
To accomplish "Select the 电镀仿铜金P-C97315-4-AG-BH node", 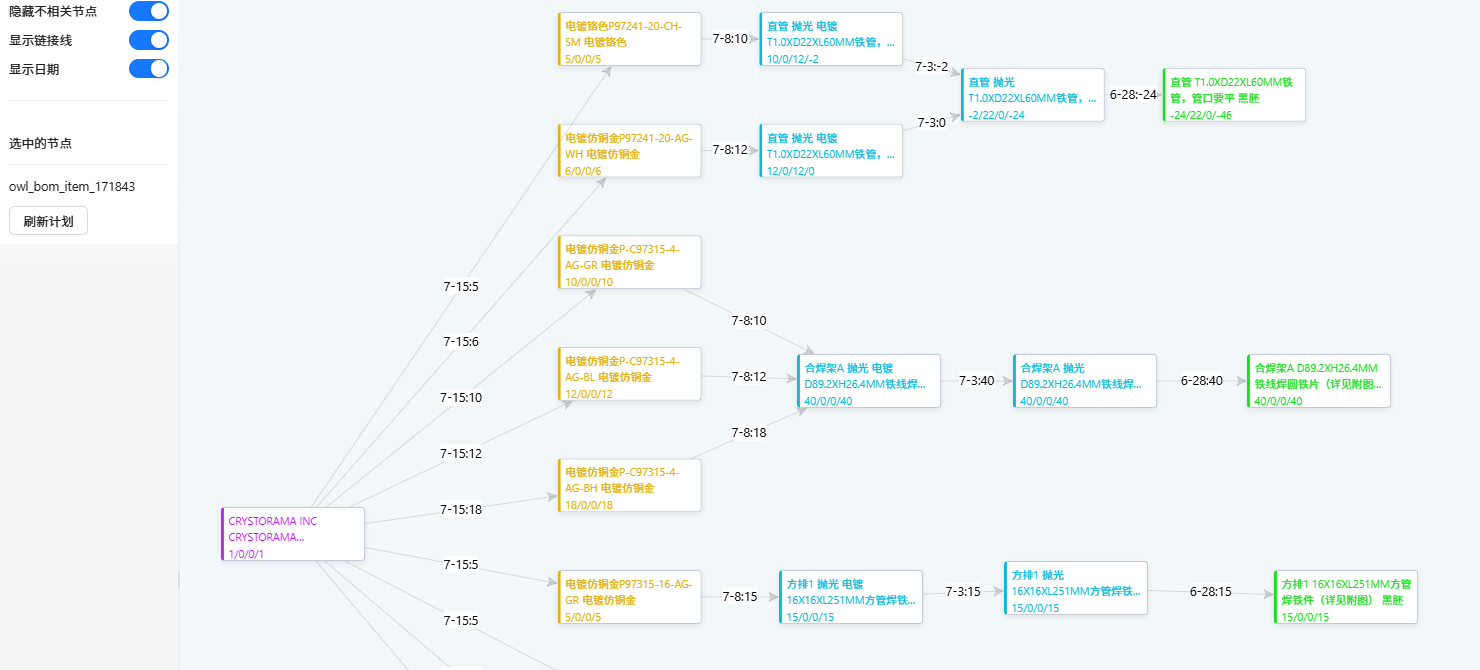I will 630,486.
